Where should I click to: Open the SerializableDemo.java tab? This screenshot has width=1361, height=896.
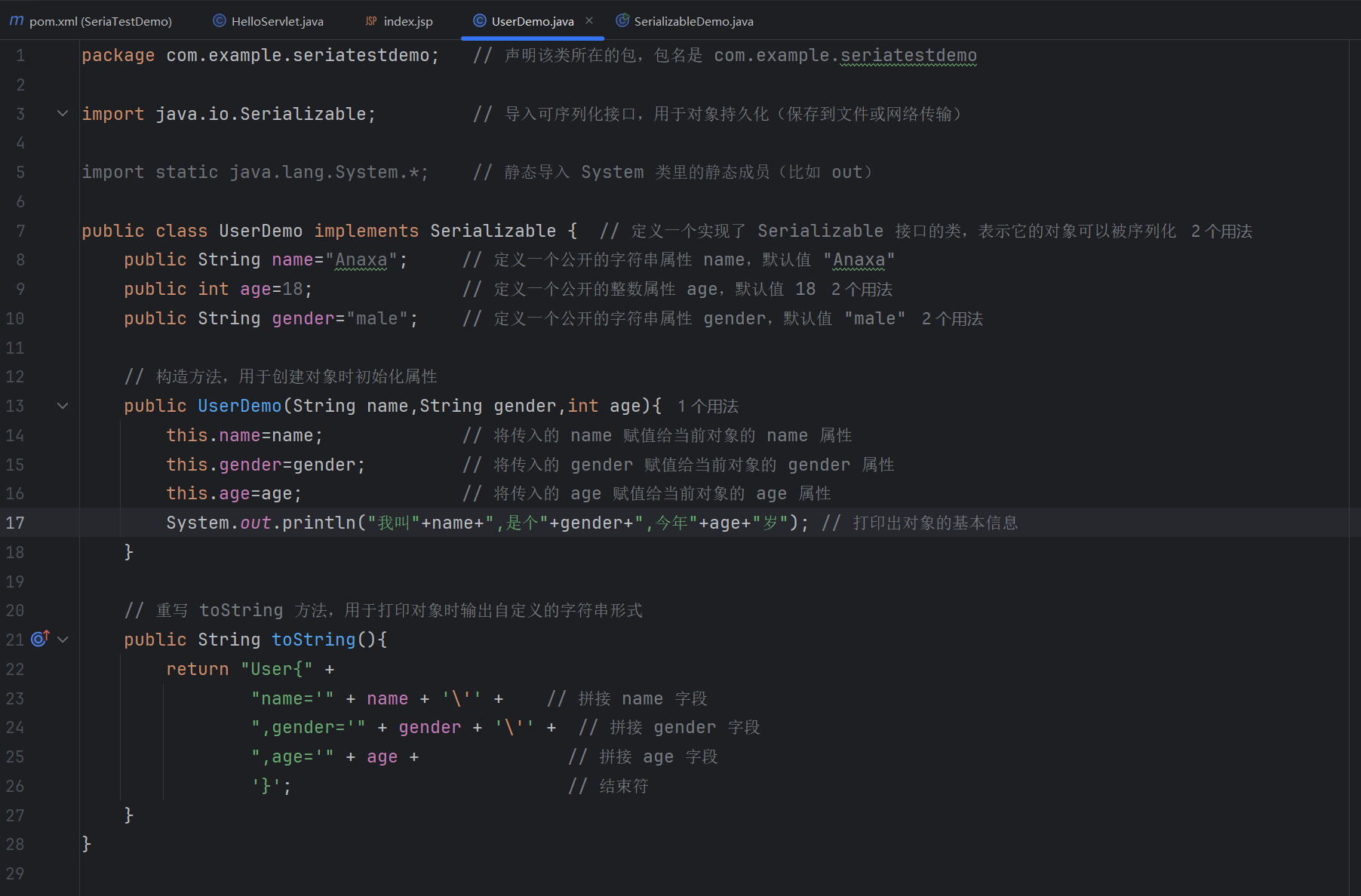coord(685,21)
